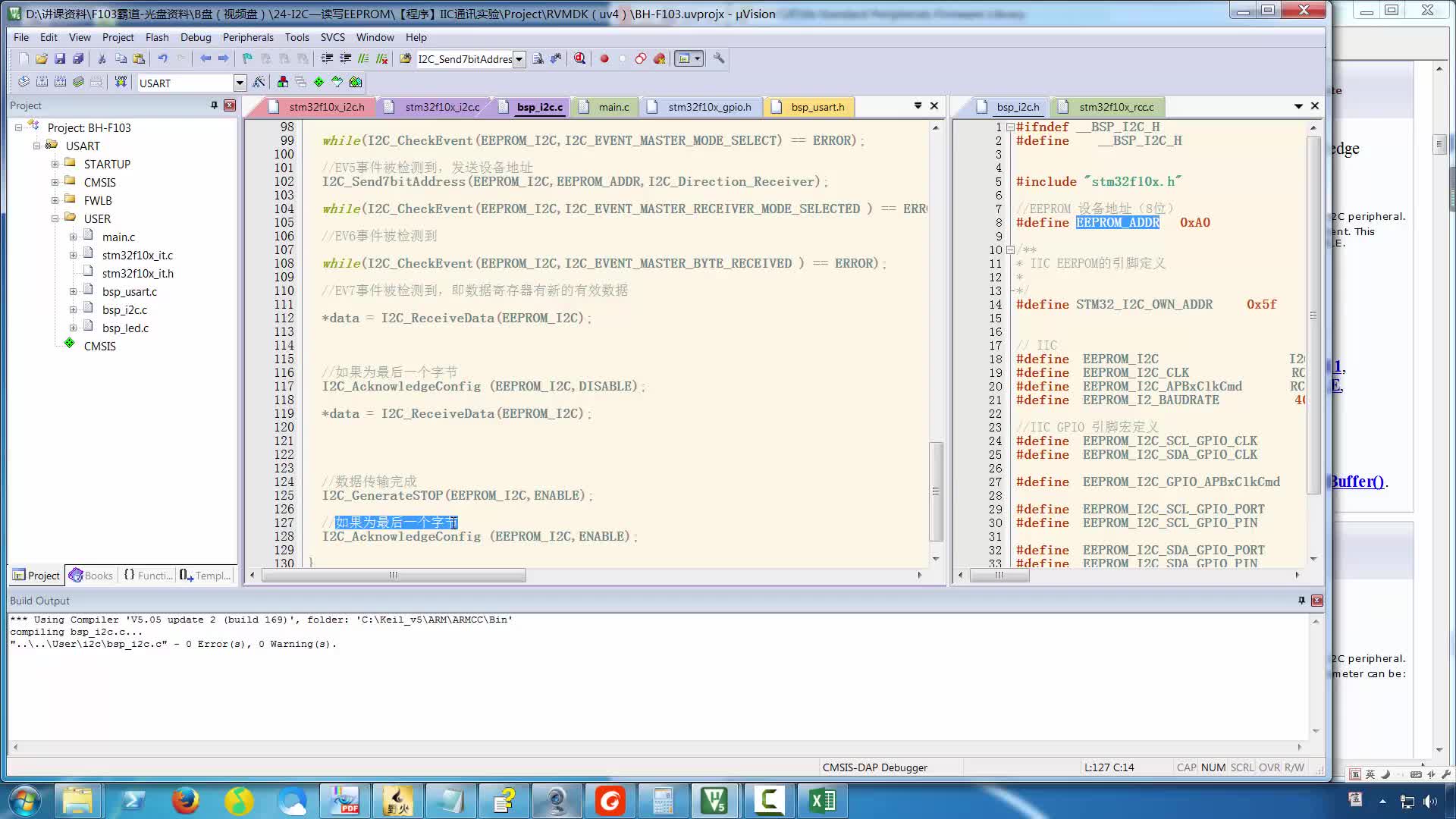The height and width of the screenshot is (819, 1456).
Task: Expand the main.c node in the tree
Action: coord(73,237)
